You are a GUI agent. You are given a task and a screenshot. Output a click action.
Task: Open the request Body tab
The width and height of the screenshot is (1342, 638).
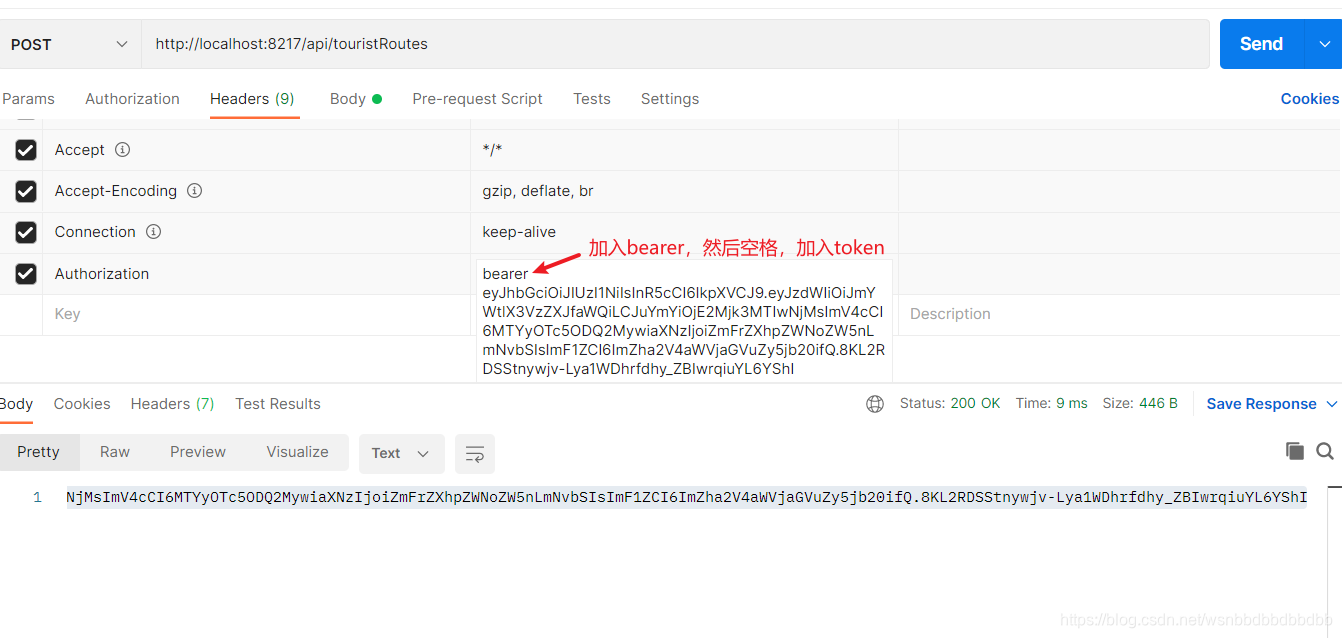point(356,99)
